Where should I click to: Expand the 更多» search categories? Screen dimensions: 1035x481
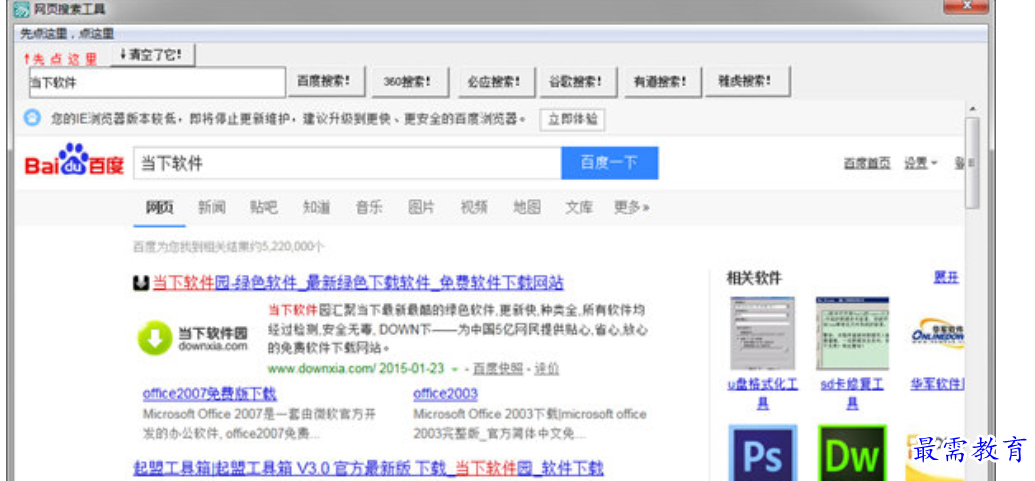click(x=631, y=208)
